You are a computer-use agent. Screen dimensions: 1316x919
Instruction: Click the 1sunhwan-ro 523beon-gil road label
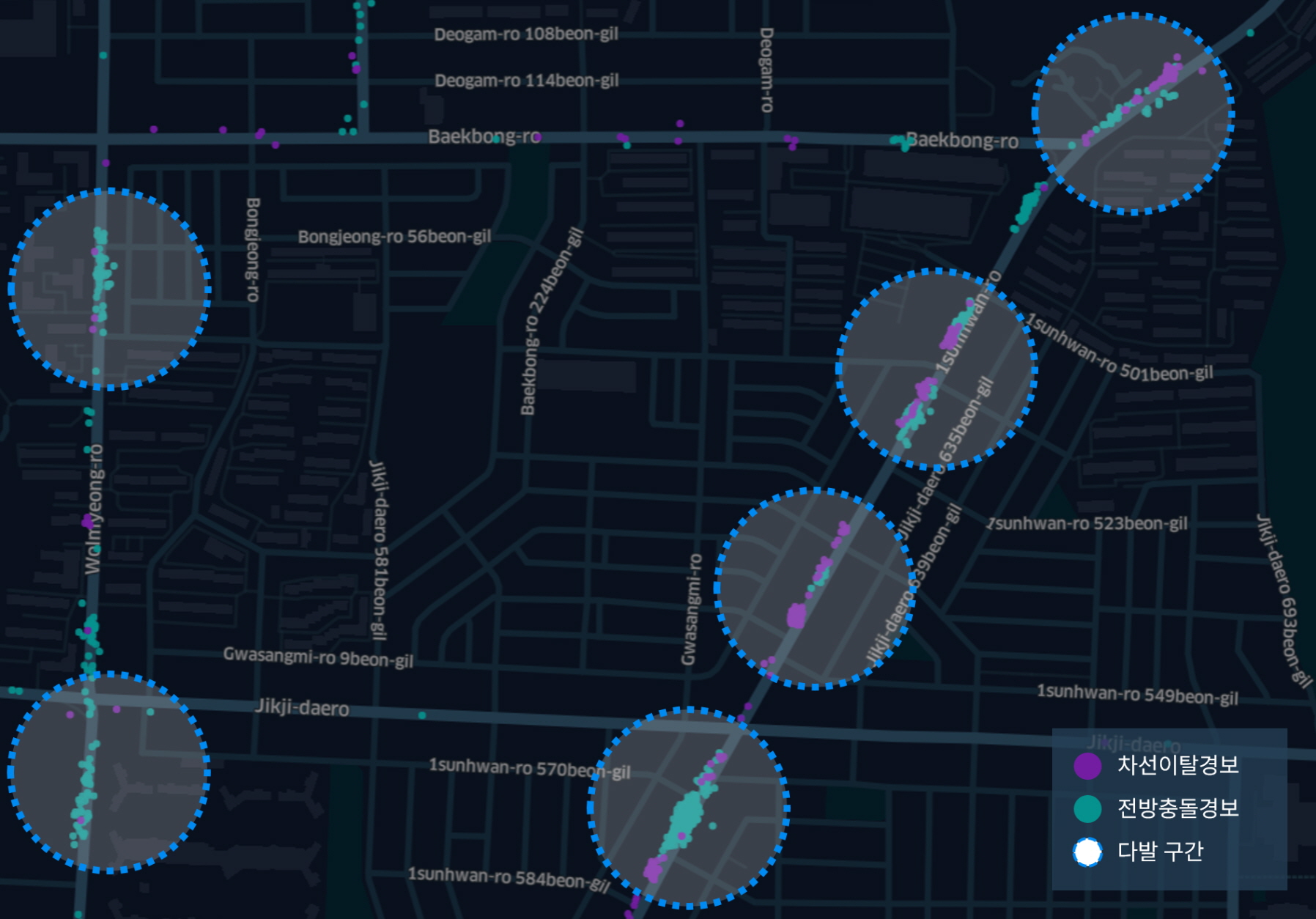[x=1087, y=523]
